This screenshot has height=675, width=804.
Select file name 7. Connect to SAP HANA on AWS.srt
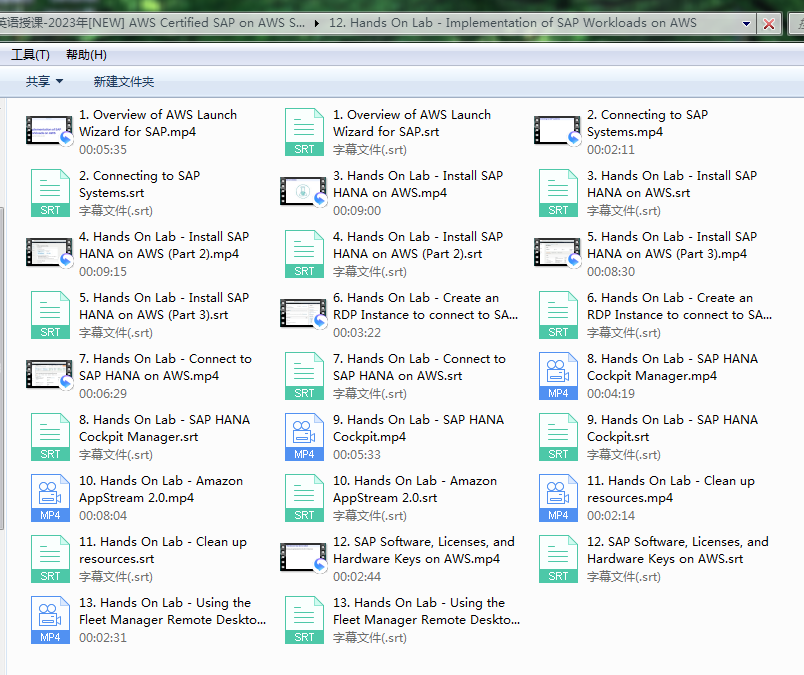click(419, 367)
